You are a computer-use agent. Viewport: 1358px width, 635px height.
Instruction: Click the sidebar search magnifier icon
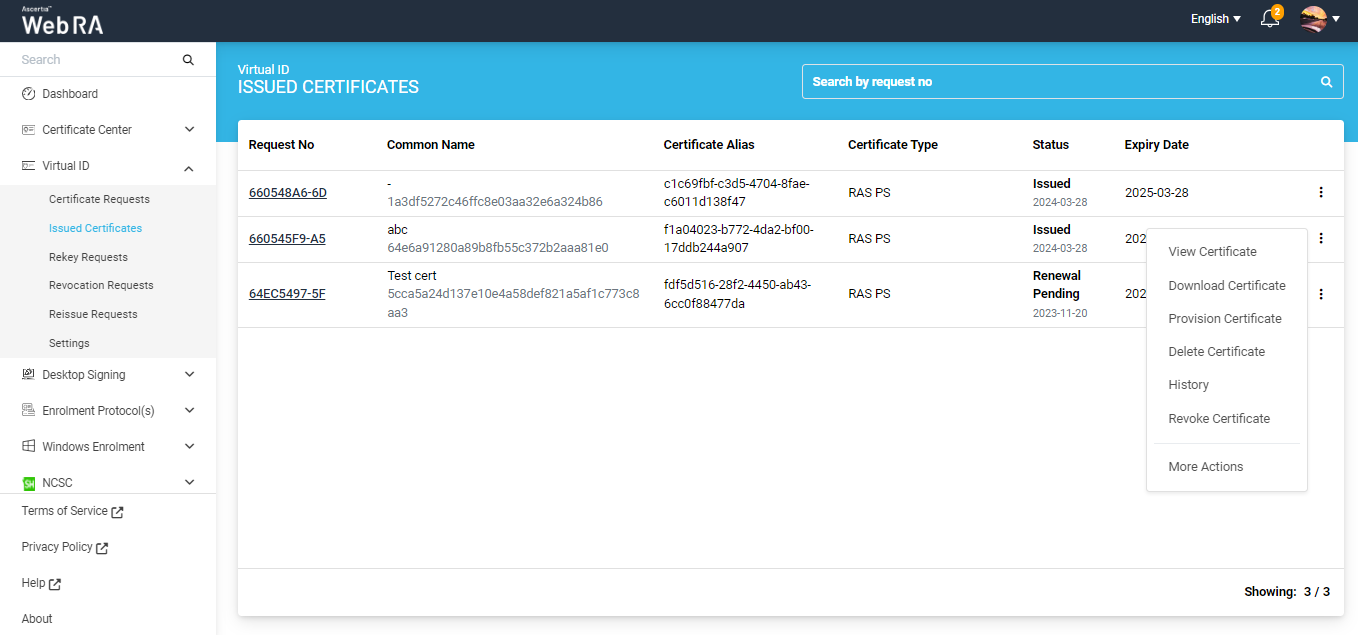point(188,60)
